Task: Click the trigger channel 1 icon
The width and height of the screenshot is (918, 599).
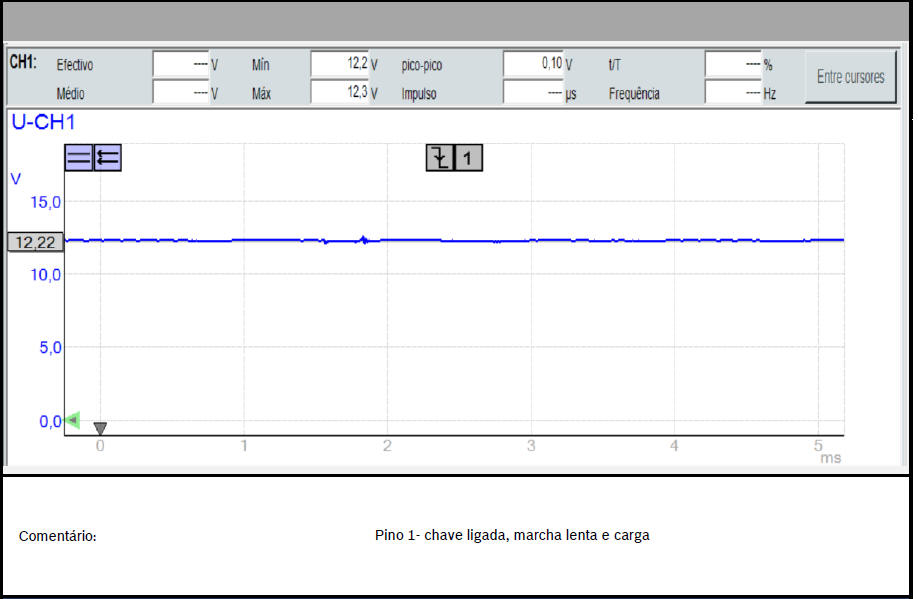Action: [468, 157]
